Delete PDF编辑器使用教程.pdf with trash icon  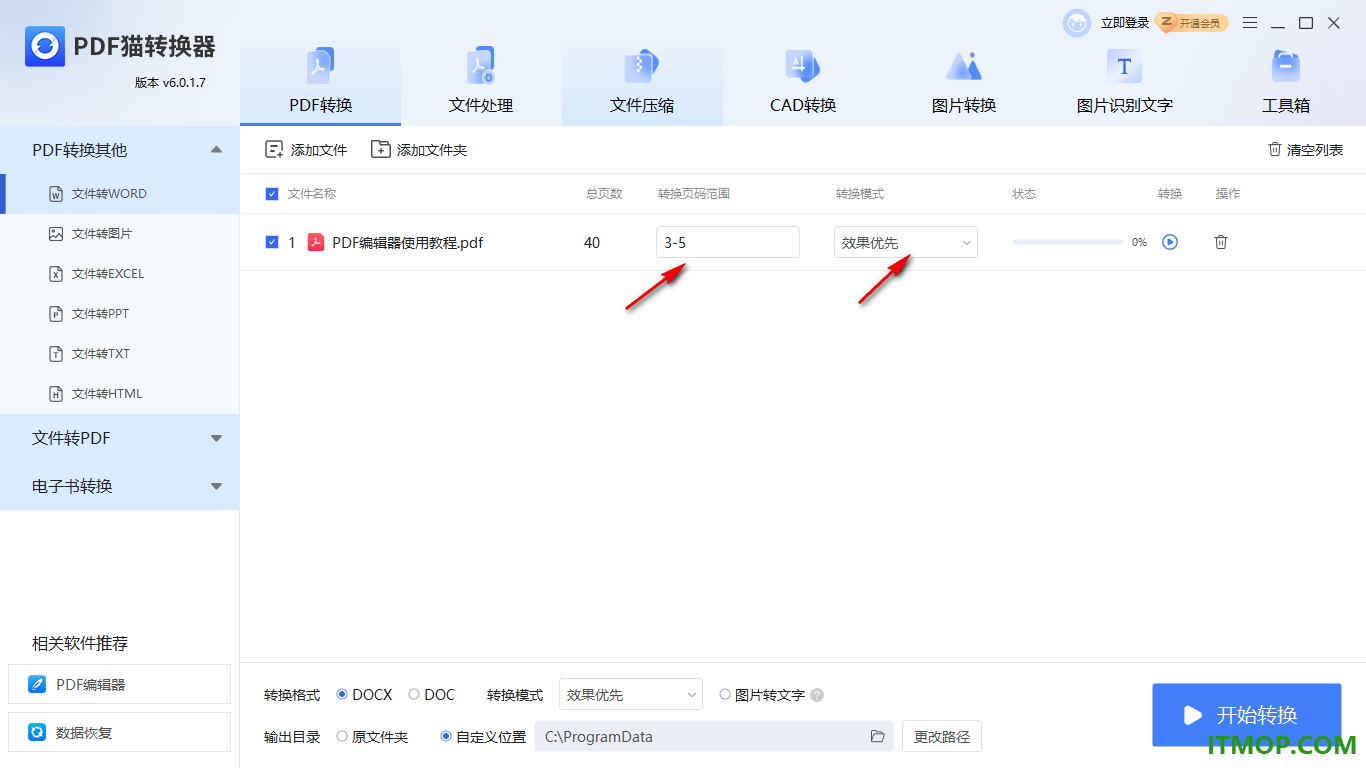click(1221, 242)
